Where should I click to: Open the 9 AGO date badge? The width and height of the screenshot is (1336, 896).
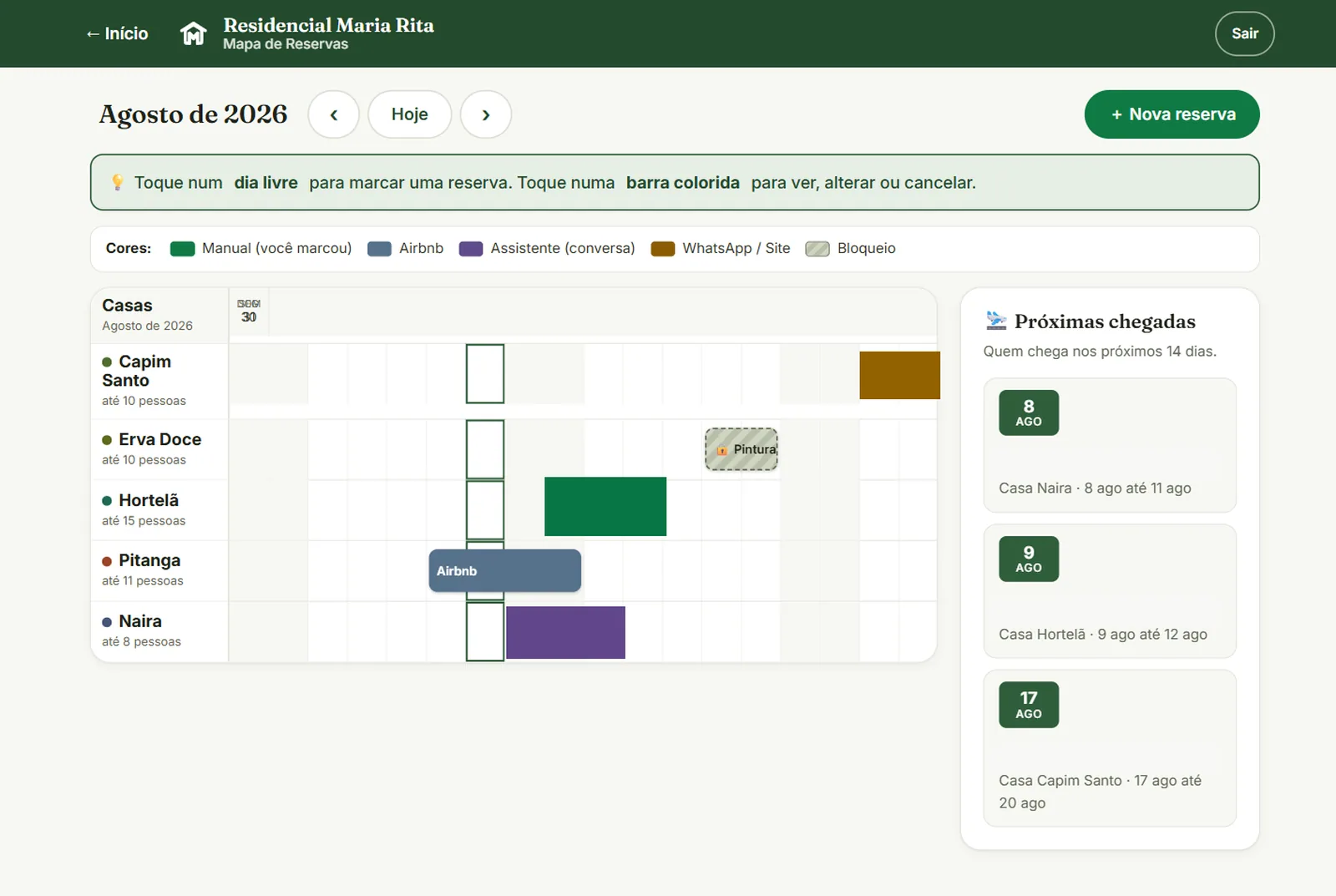click(x=1029, y=559)
